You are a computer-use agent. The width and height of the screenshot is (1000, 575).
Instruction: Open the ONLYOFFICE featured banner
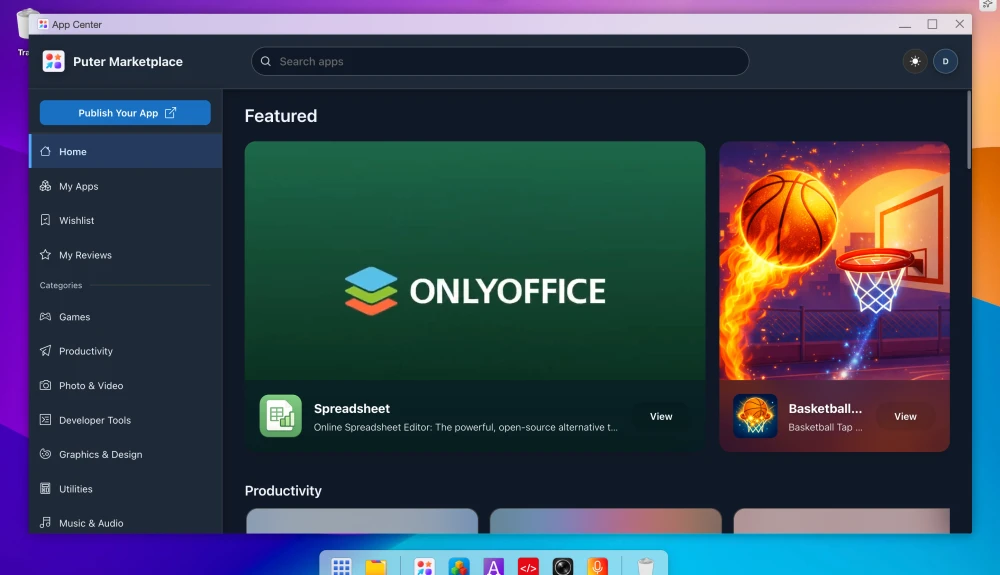pos(475,261)
